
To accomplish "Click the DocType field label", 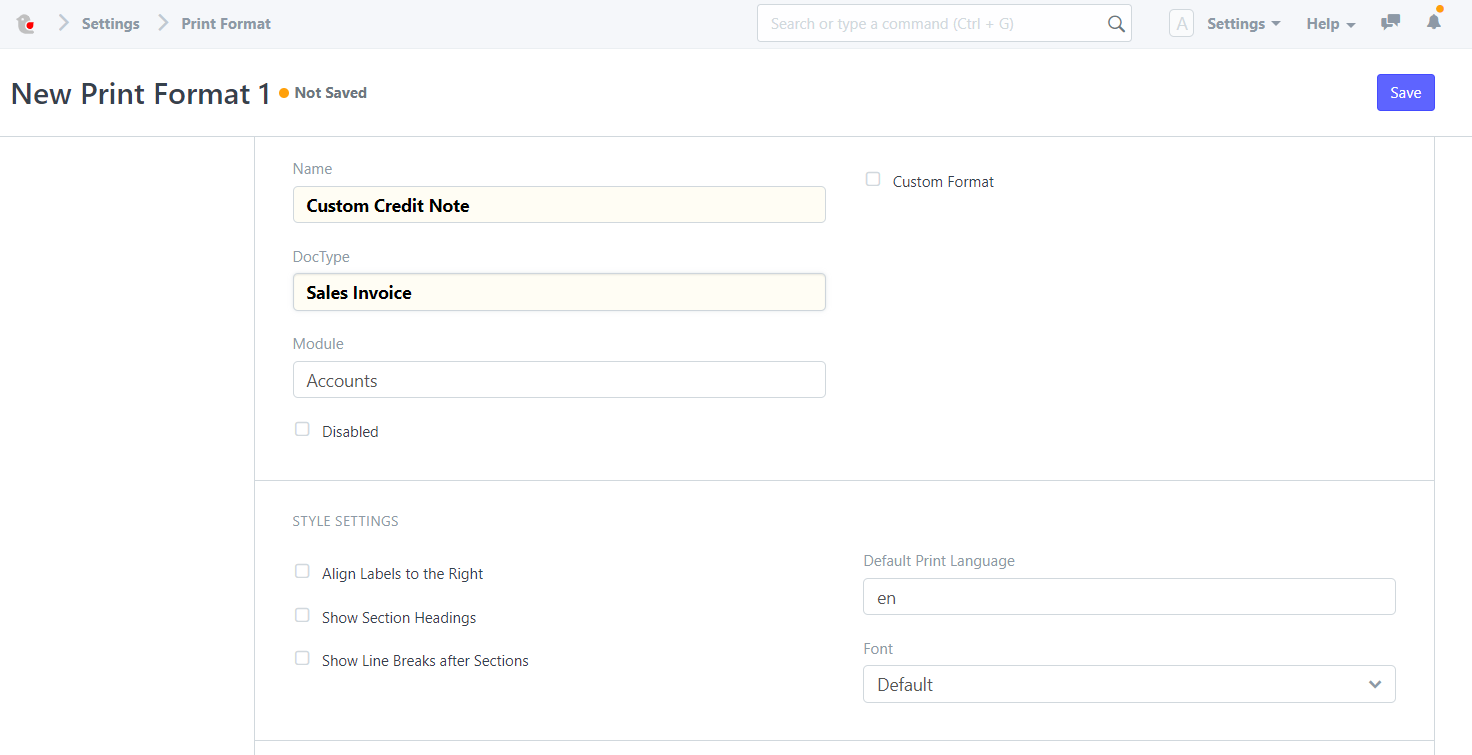I will pos(321,257).
